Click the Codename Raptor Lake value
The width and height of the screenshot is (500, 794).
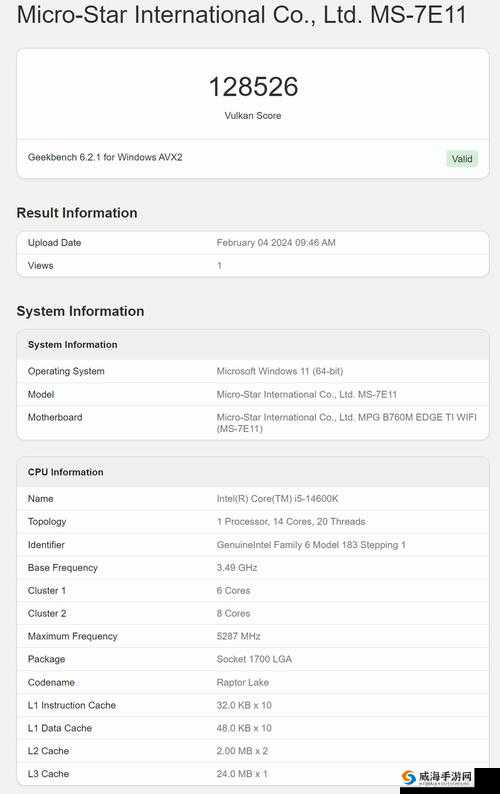243,682
